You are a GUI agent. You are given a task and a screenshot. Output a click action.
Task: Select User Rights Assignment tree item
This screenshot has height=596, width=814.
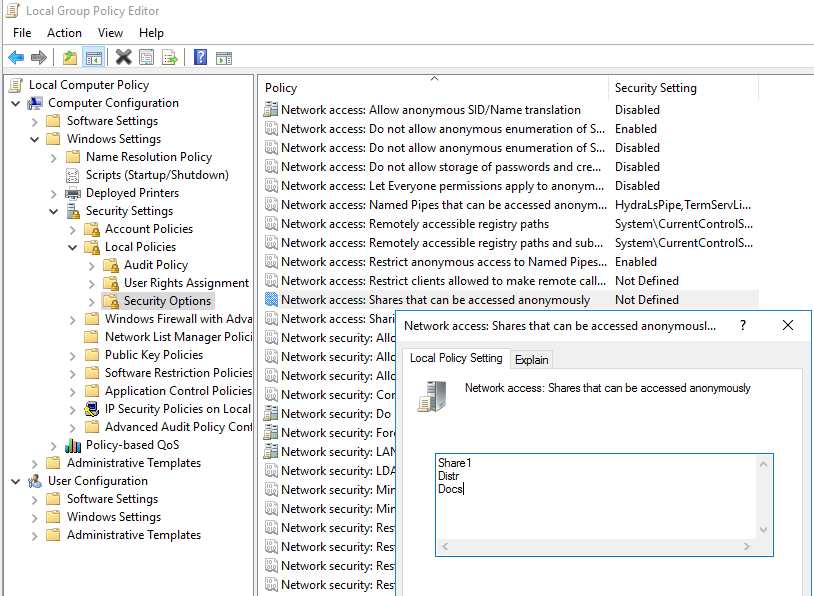tap(186, 283)
